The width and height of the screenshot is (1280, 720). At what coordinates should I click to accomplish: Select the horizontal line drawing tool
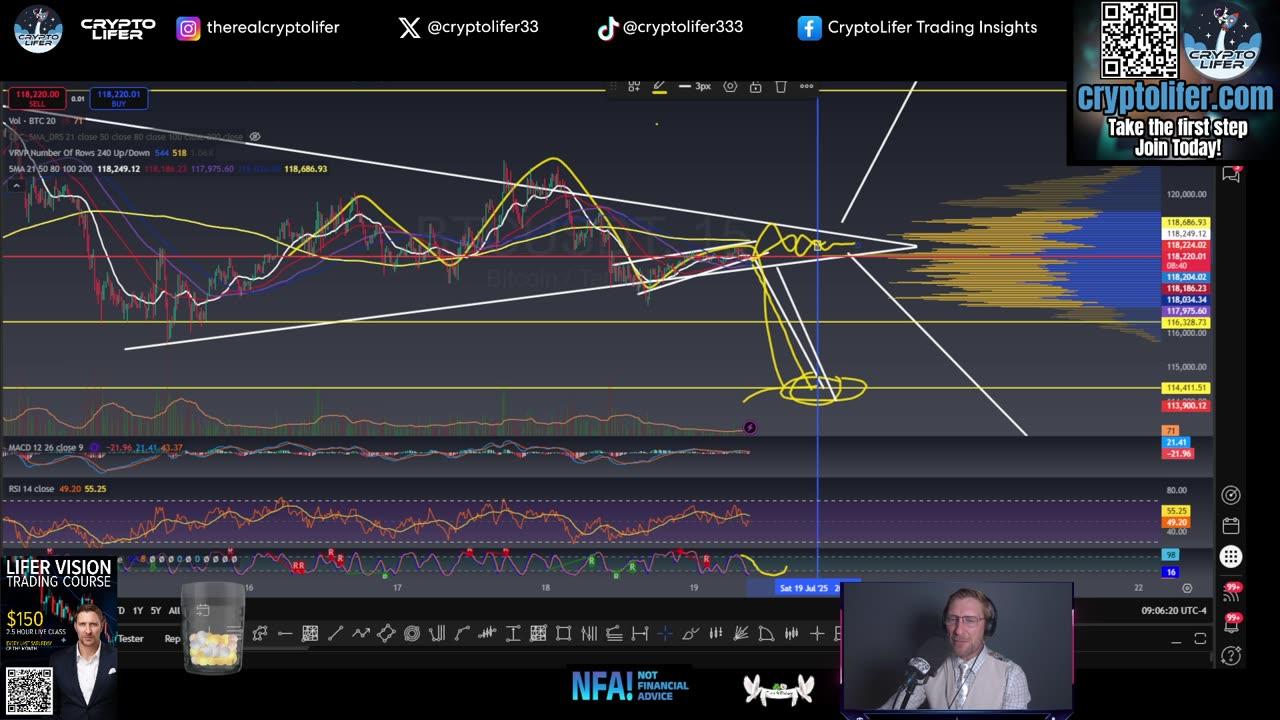pos(285,633)
